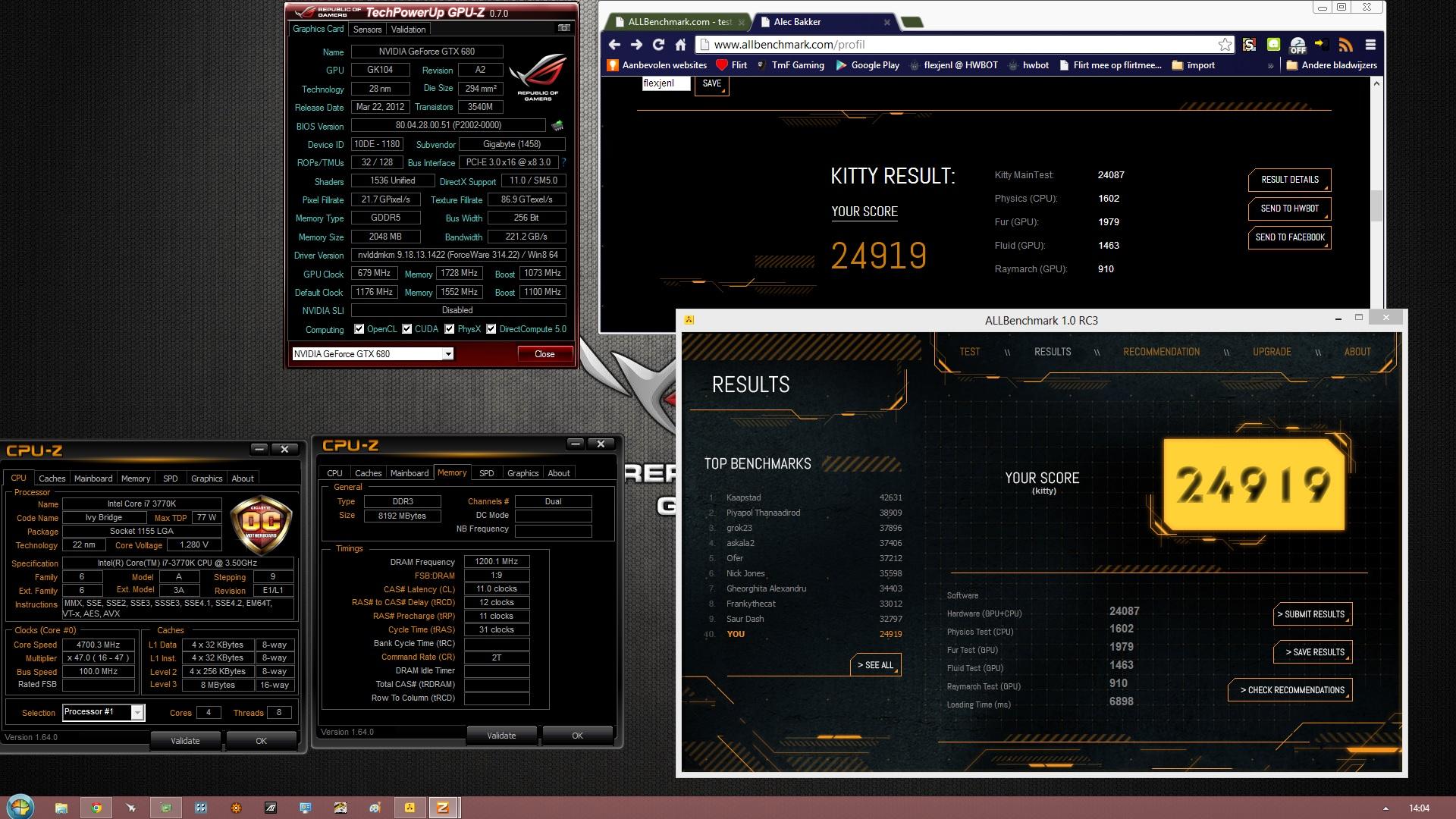
Task: Click the GPU-Z screenshot camera icon
Action: point(564,28)
